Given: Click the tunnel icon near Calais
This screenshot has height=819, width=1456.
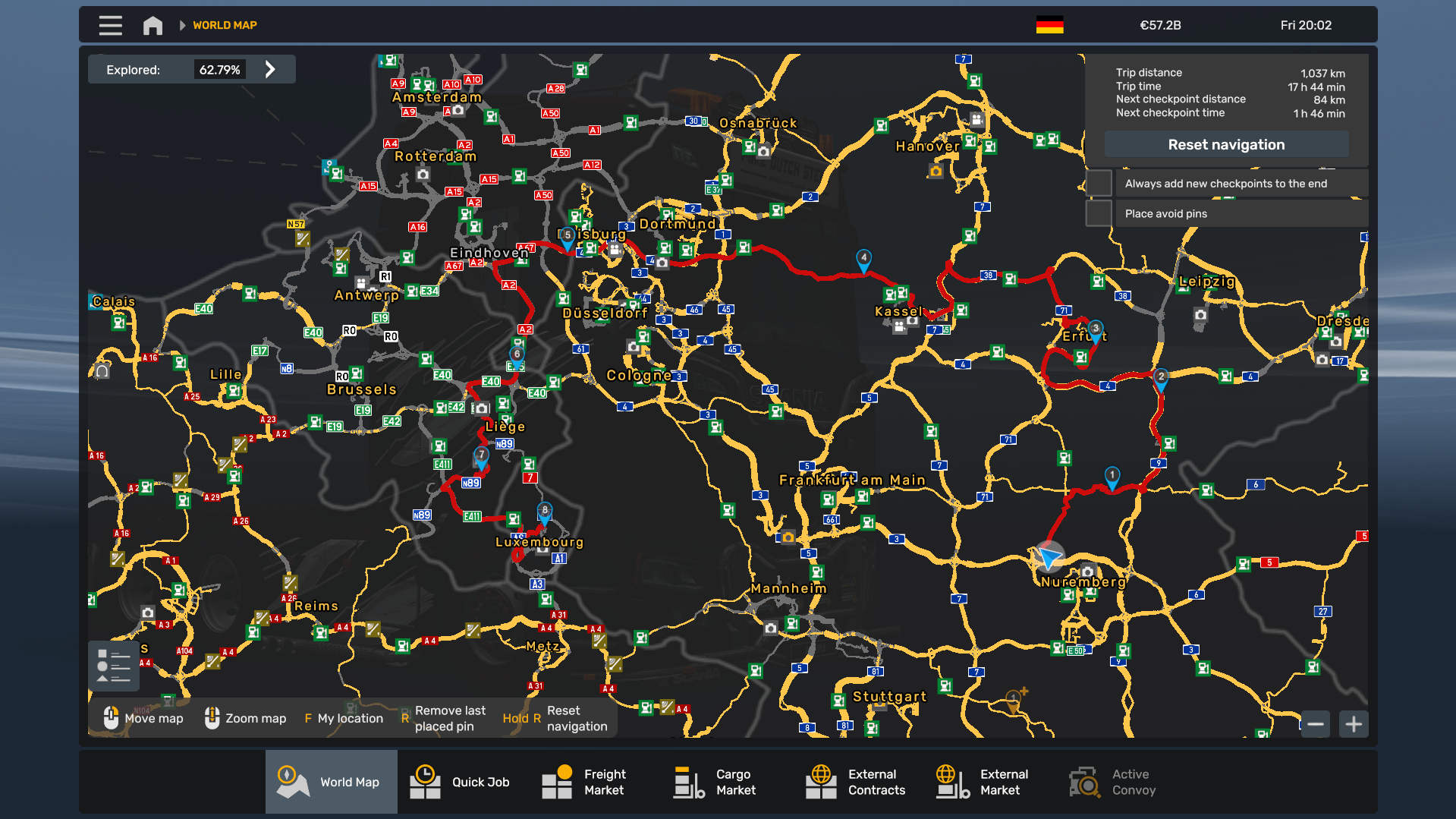Looking at the screenshot, I should click(102, 371).
